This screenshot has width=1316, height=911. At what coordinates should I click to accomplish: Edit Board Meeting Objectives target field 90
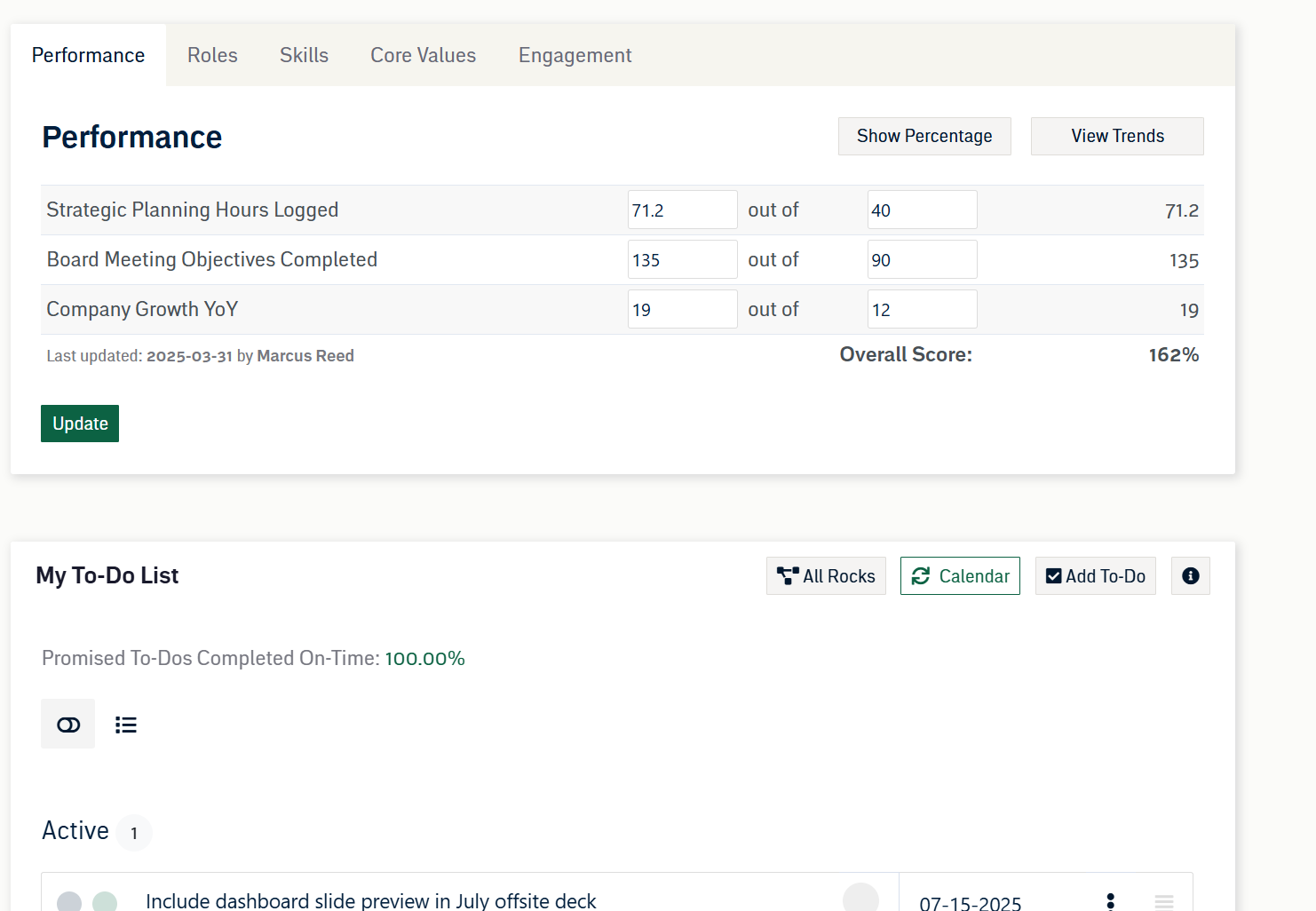coord(922,259)
